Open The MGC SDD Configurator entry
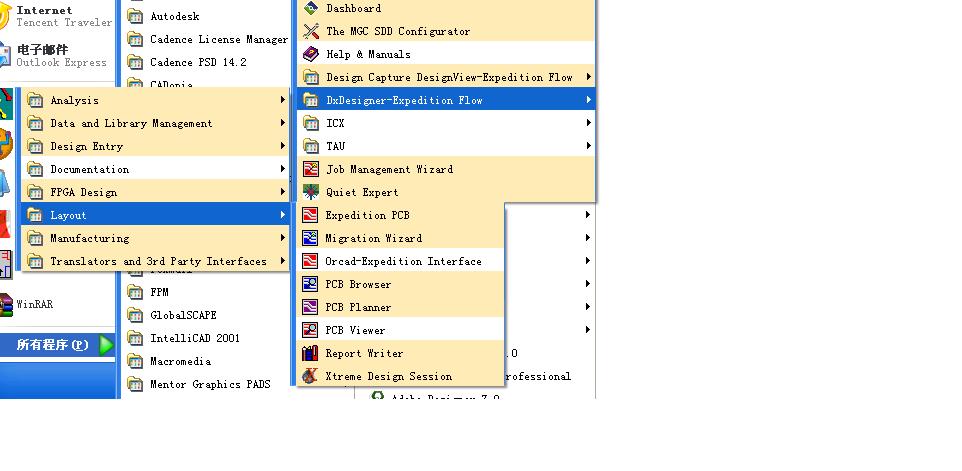Image resolution: width=962 pixels, height=471 pixels. [x=446, y=31]
